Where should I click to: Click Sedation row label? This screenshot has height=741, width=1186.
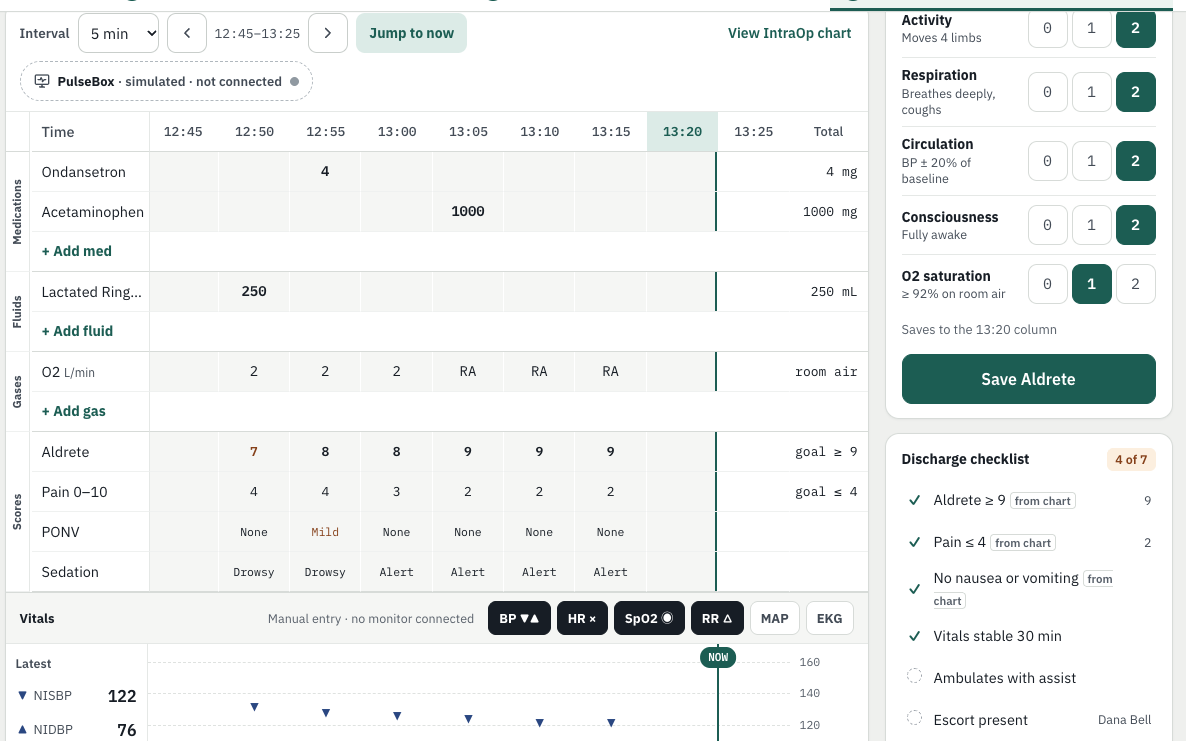click(70, 572)
